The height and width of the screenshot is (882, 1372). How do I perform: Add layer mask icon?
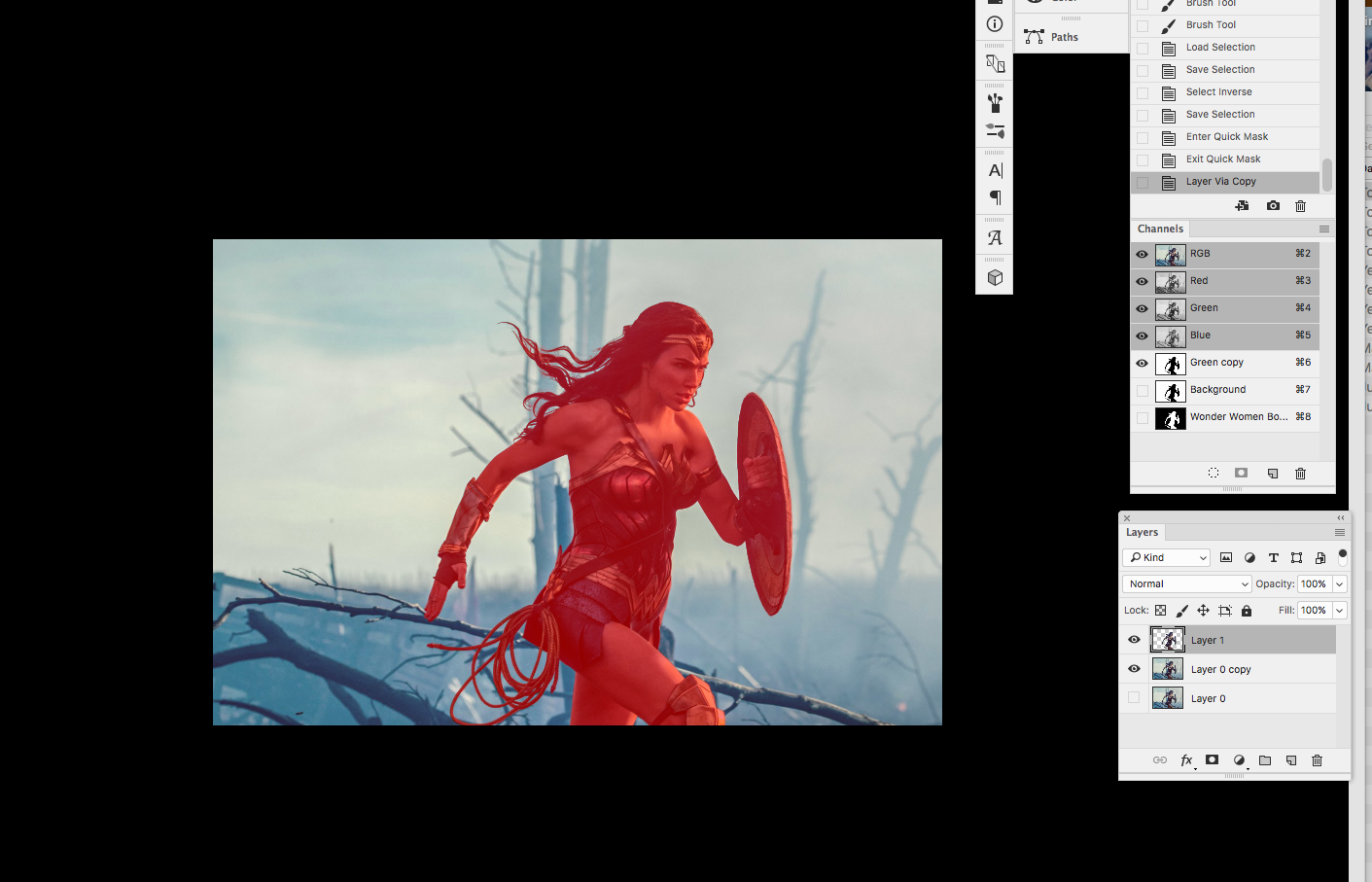pyautogui.click(x=1212, y=760)
